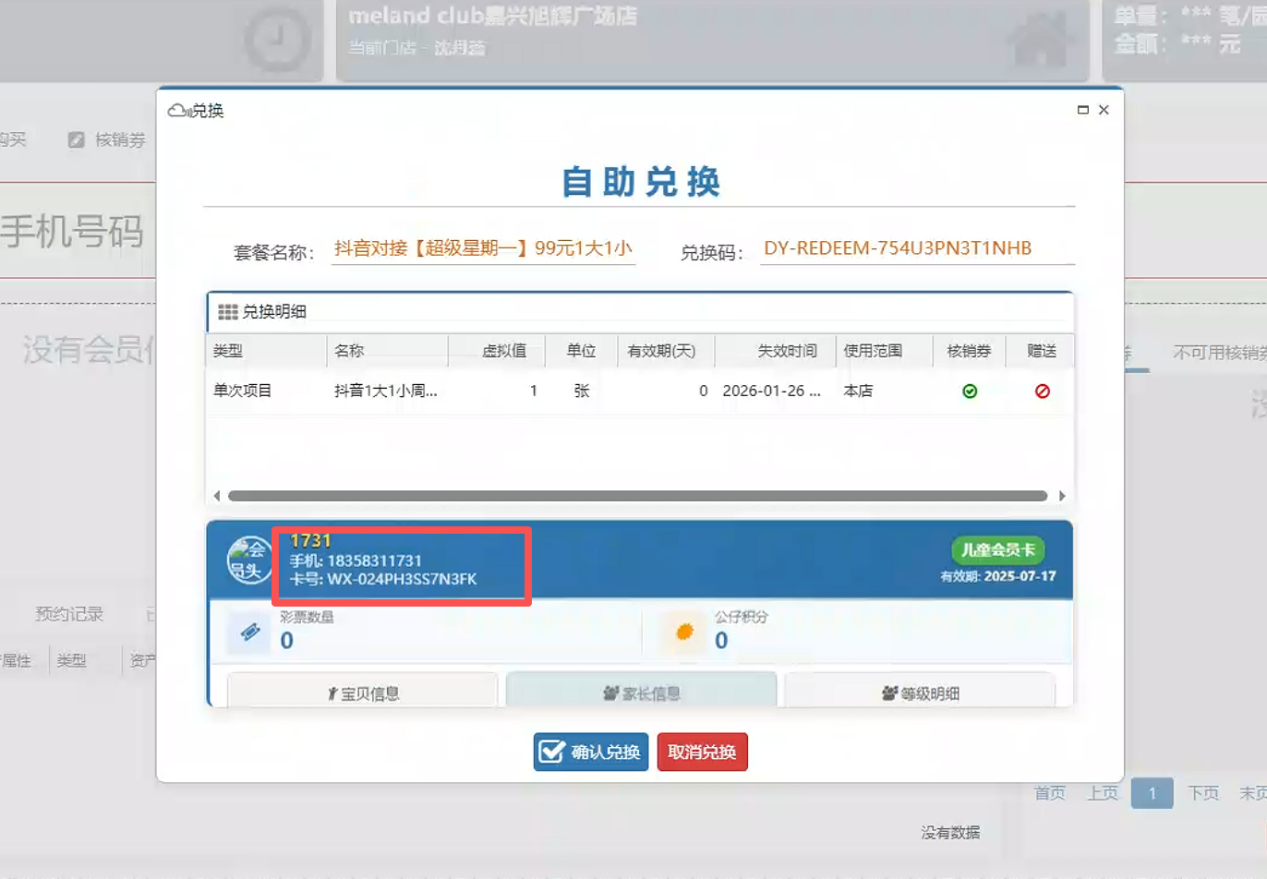Screen dimensions: 1267x879
Task: Click the 套餐名称 field
Action: (483, 249)
